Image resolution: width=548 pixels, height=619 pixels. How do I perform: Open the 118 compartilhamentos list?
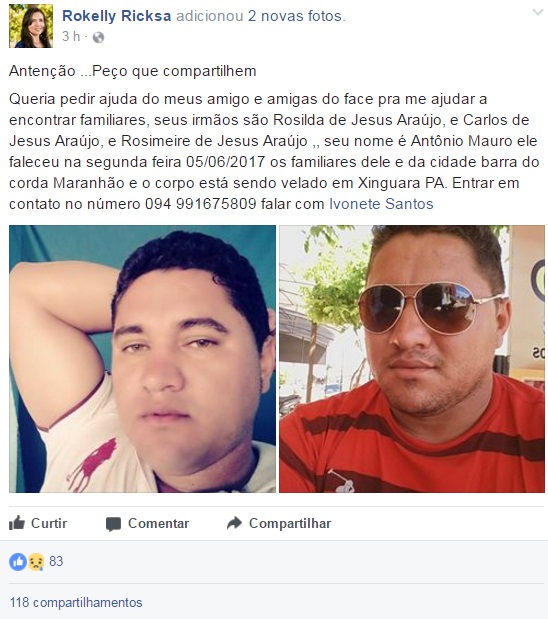[x=76, y=602]
